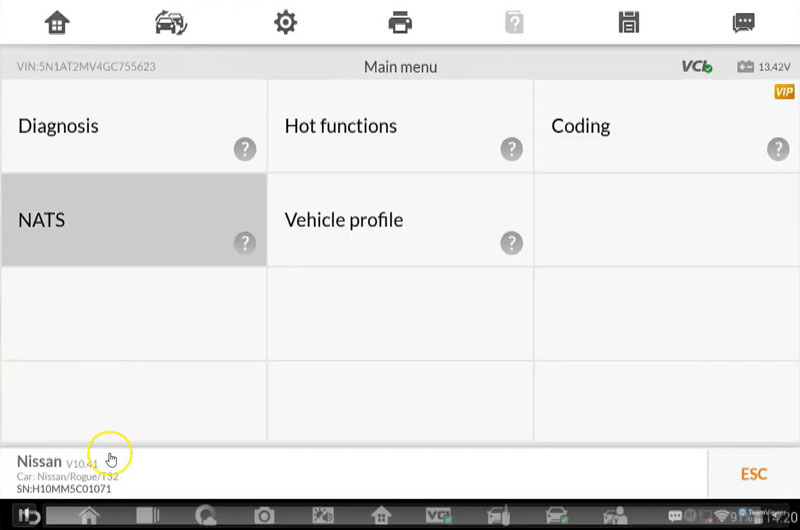
Task: Open the message feedback icon
Action: [x=743, y=22]
